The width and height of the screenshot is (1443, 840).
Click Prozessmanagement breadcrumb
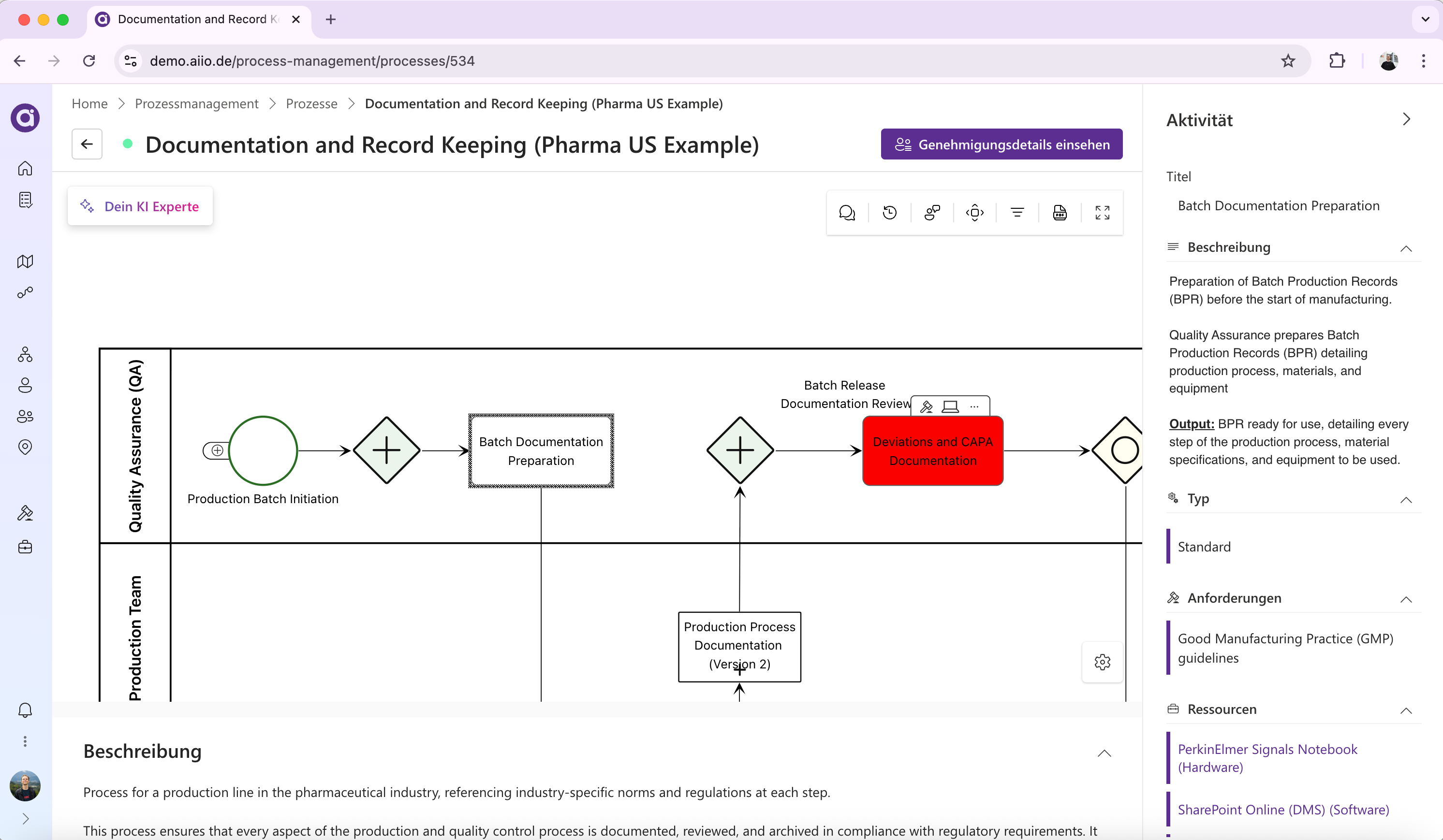click(196, 103)
